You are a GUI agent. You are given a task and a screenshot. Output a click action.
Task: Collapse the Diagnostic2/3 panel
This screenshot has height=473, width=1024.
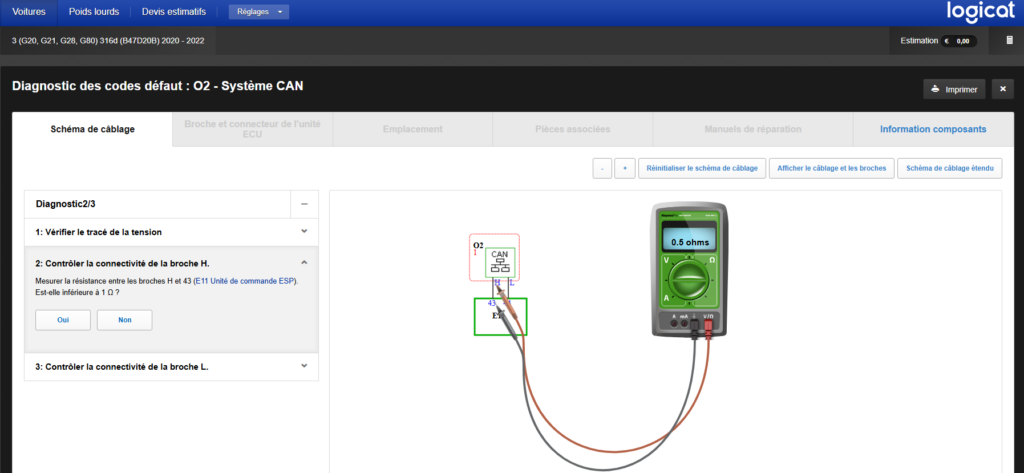coord(304,204)
